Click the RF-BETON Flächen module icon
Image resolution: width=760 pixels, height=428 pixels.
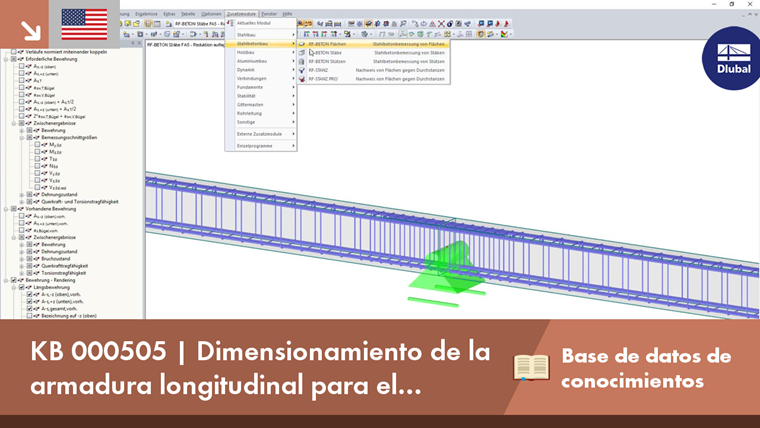tap(302, 44)
